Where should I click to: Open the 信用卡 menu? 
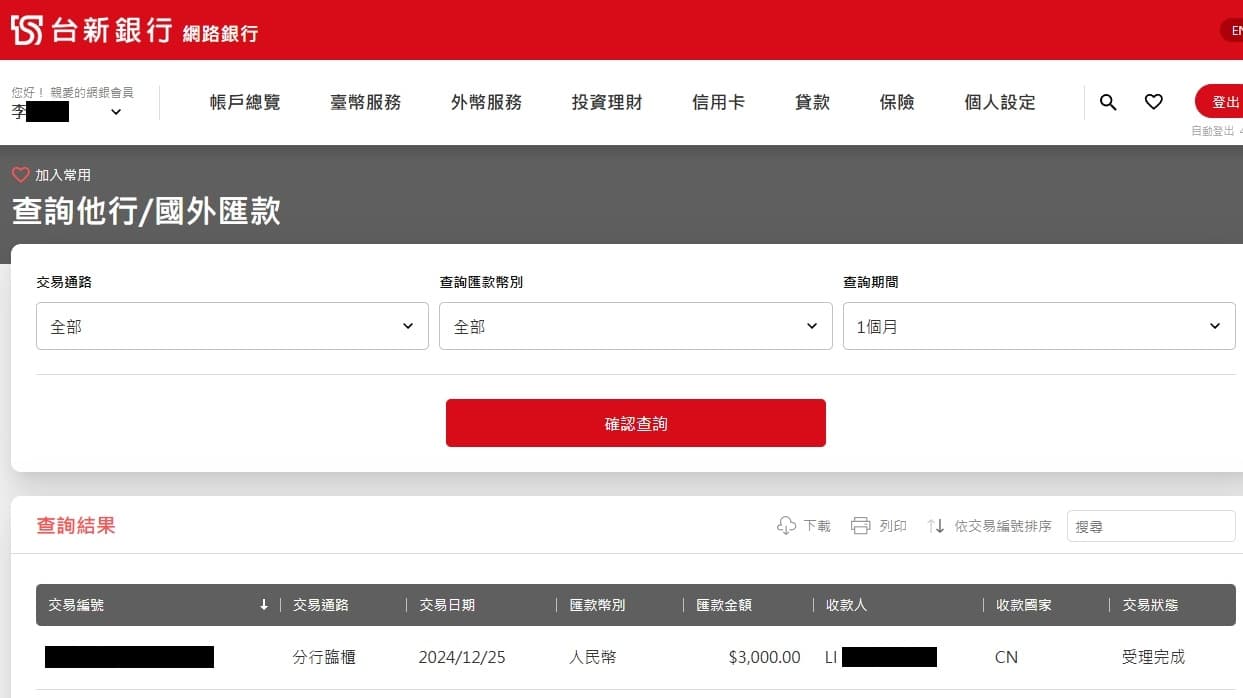(718, 102)
